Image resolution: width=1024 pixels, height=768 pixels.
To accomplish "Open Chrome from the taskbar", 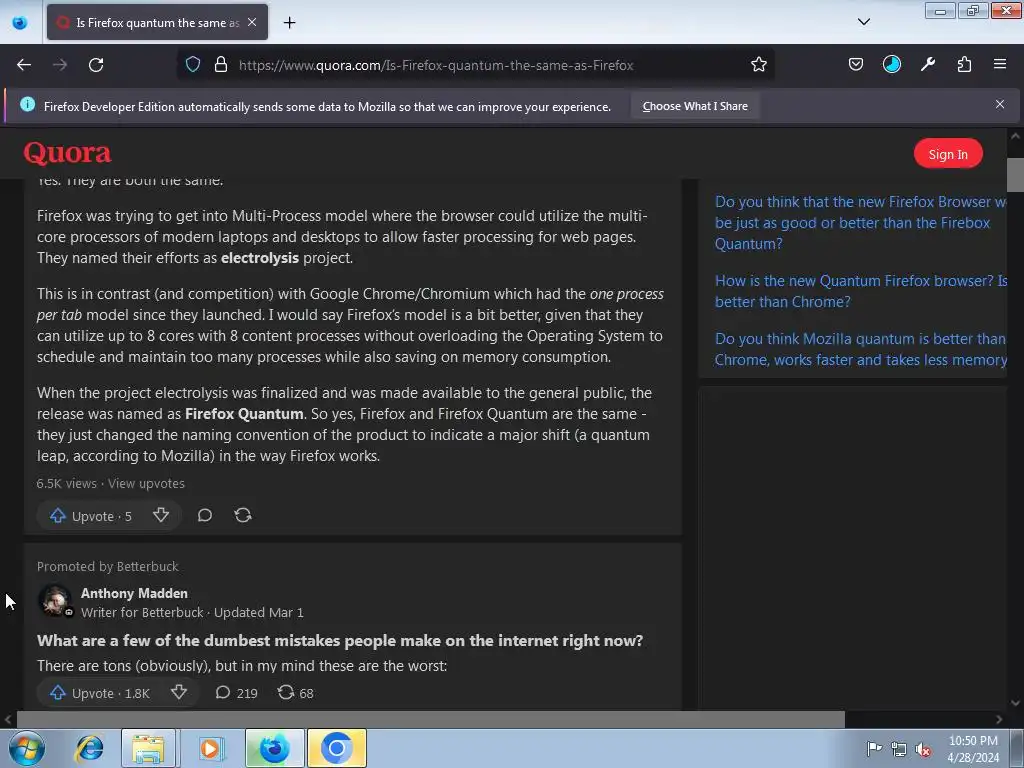I will click(336, 748).
